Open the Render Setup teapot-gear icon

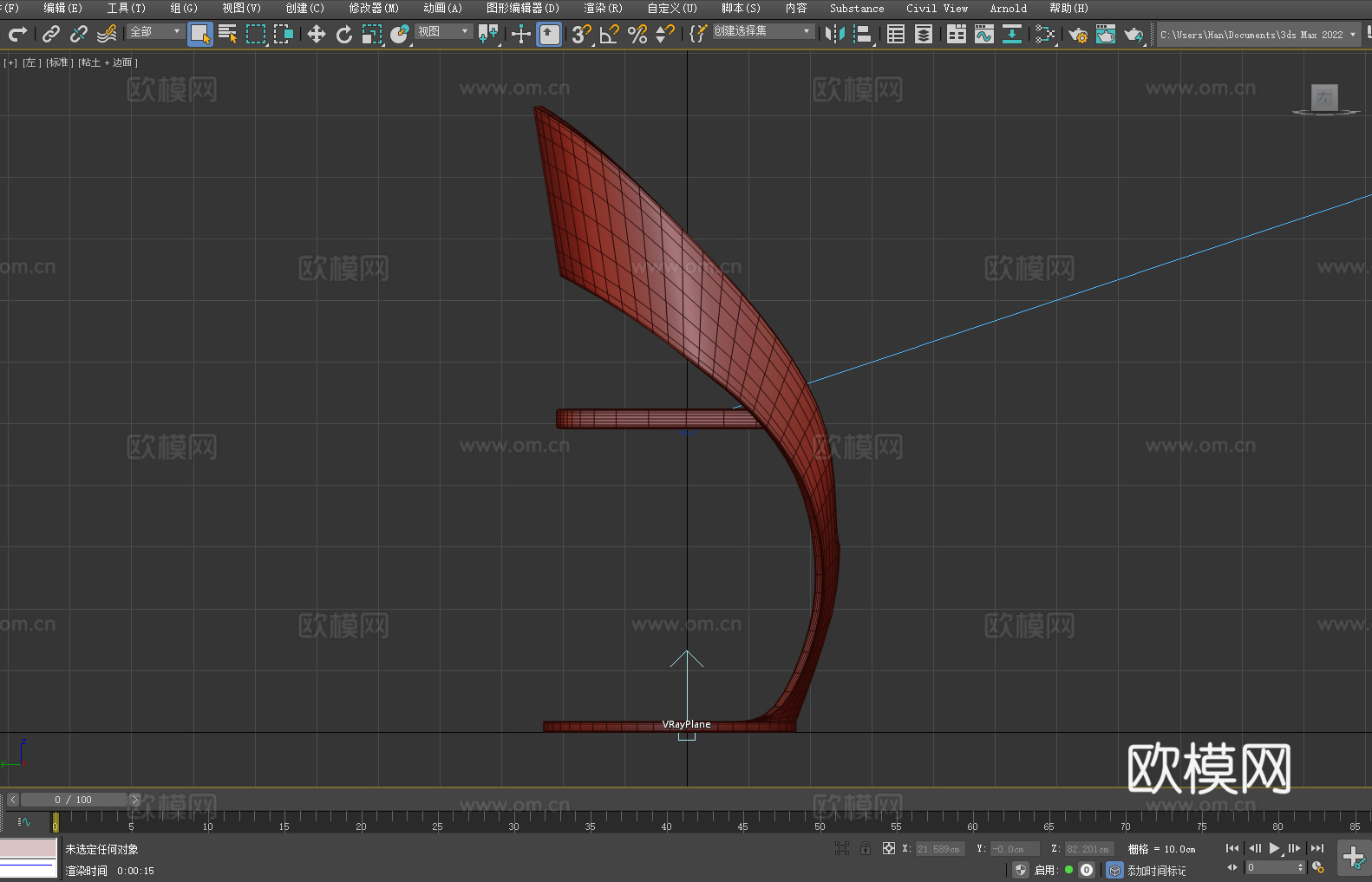tap(1078, 34)
